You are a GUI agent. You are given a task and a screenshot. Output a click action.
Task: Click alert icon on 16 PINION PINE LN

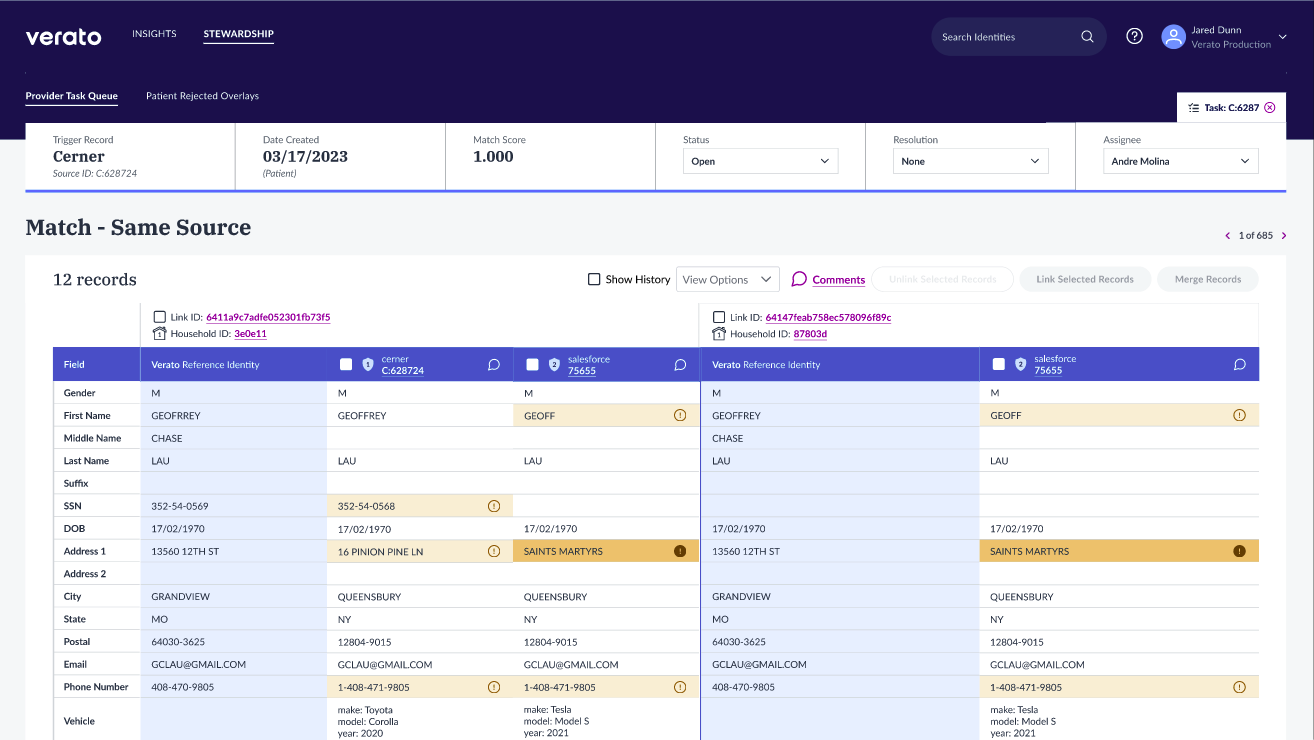(x=493, y=551)
